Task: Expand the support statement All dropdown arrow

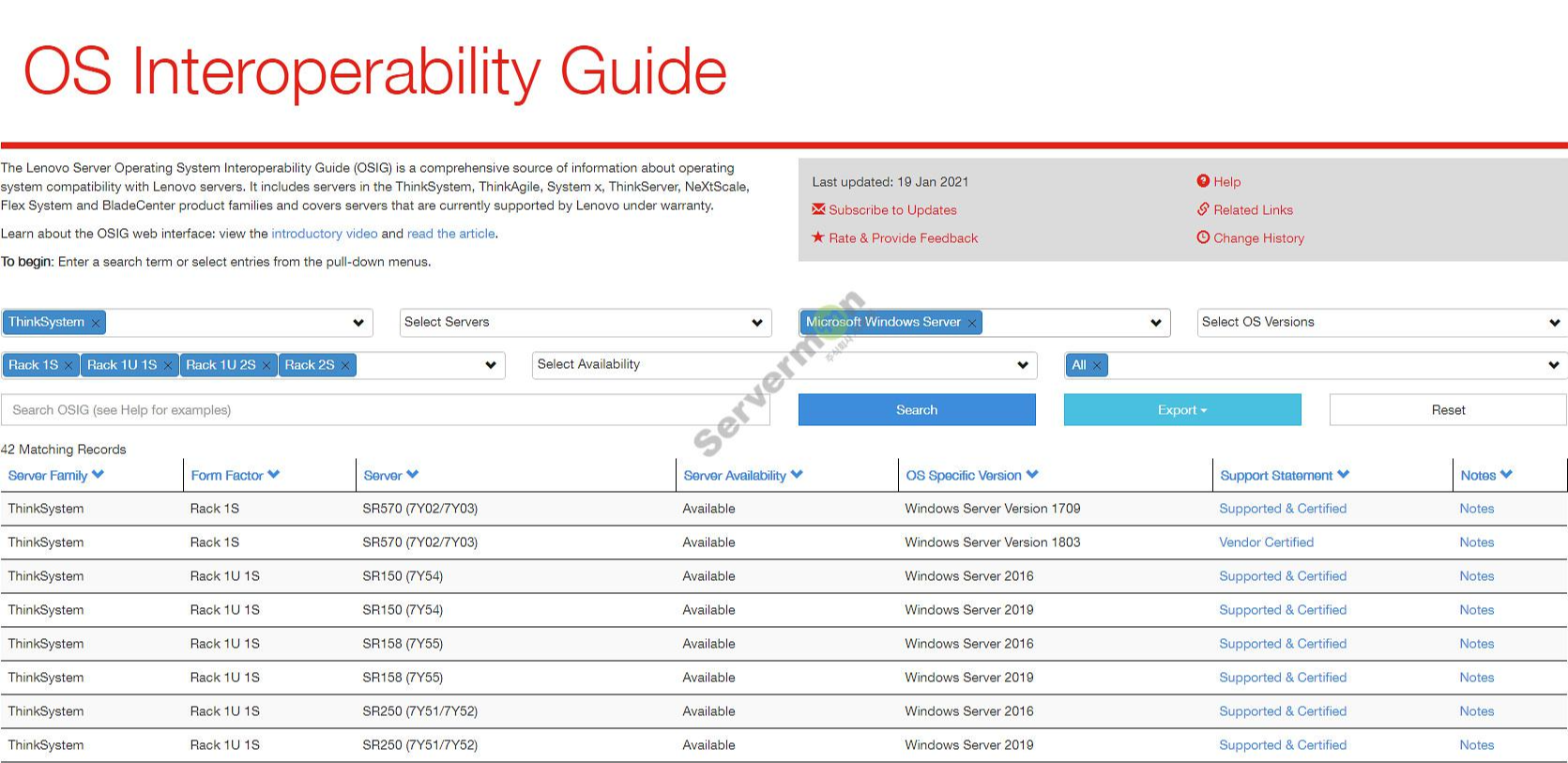Action: click(x=1554, y=365)
